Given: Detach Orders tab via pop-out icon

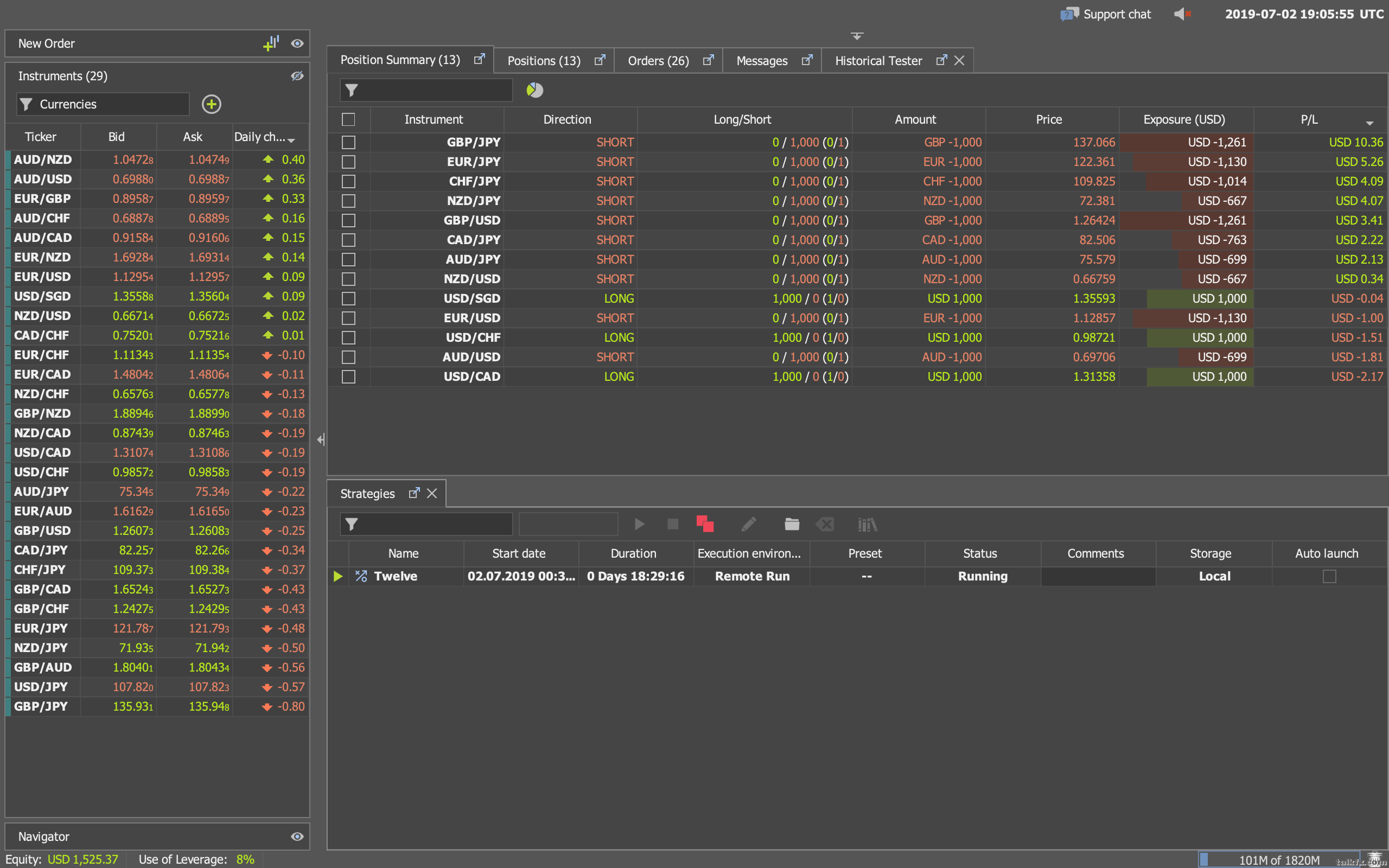Looking at the screenshot, I should [708, 60].
